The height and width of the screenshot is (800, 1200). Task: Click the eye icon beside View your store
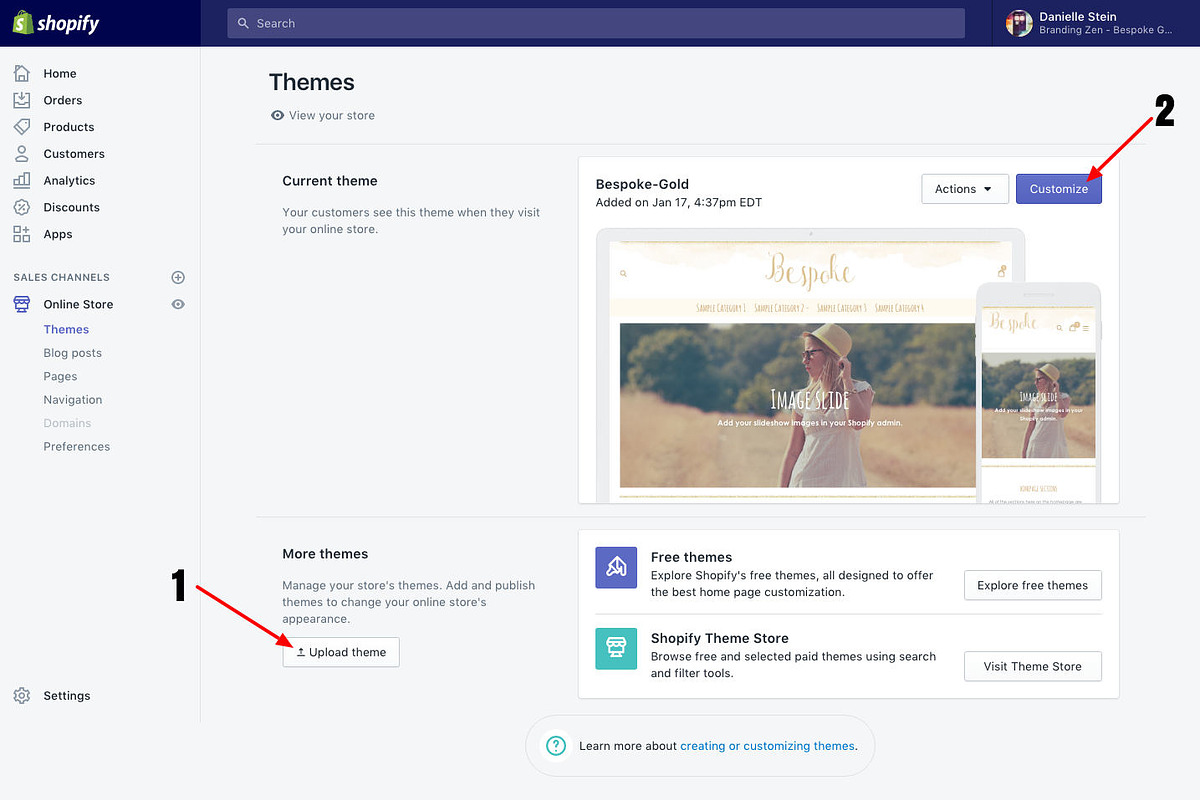pyautogui.click(x=277, y=115)
